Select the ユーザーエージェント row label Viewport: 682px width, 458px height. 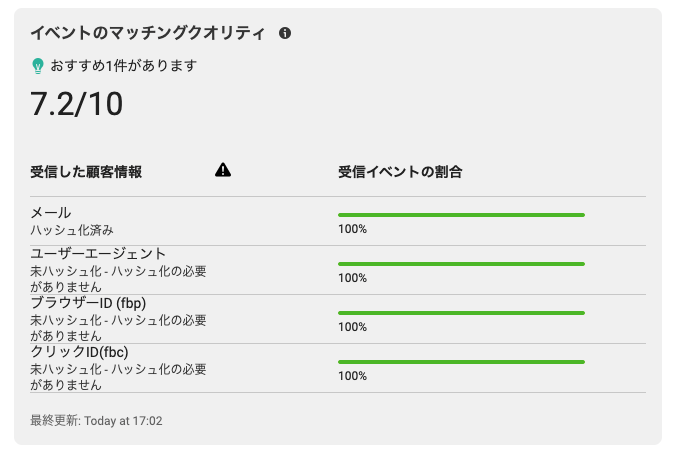(98, 254)
